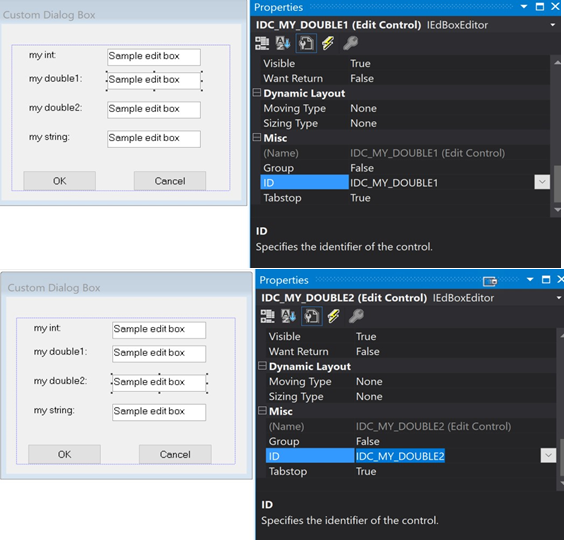Open ID dropdown for IDC_MY_DOUBLE2
Screen dimensions: 568x540
coord(548,455)
